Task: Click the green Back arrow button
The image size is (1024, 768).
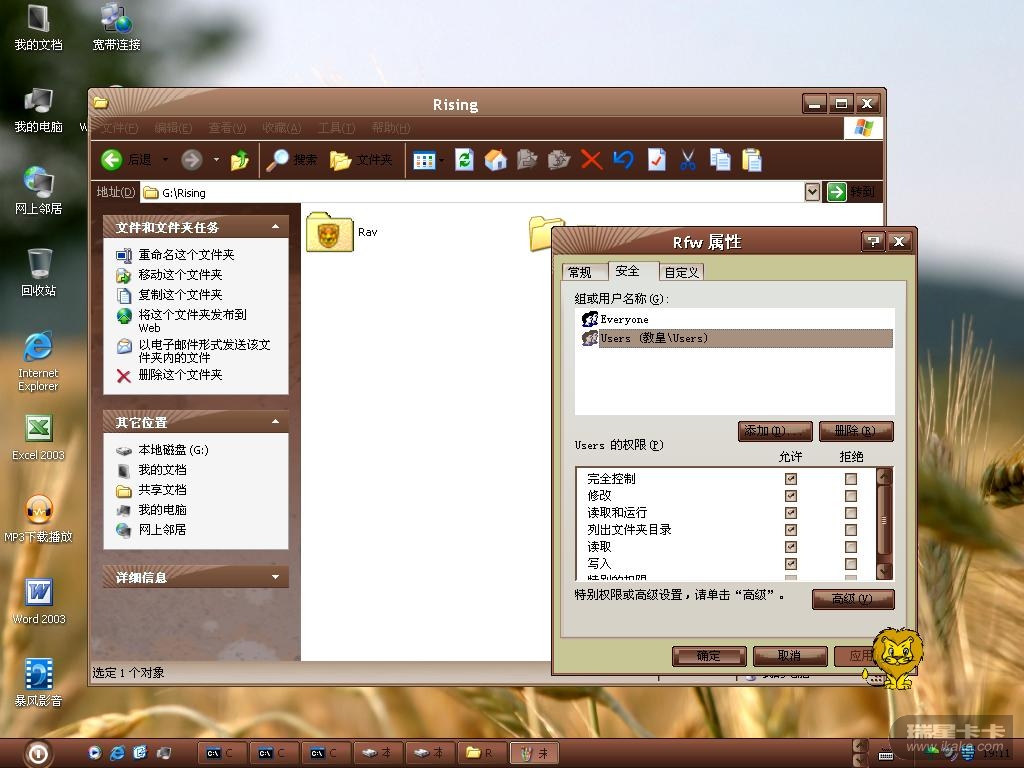Action: 112,159
